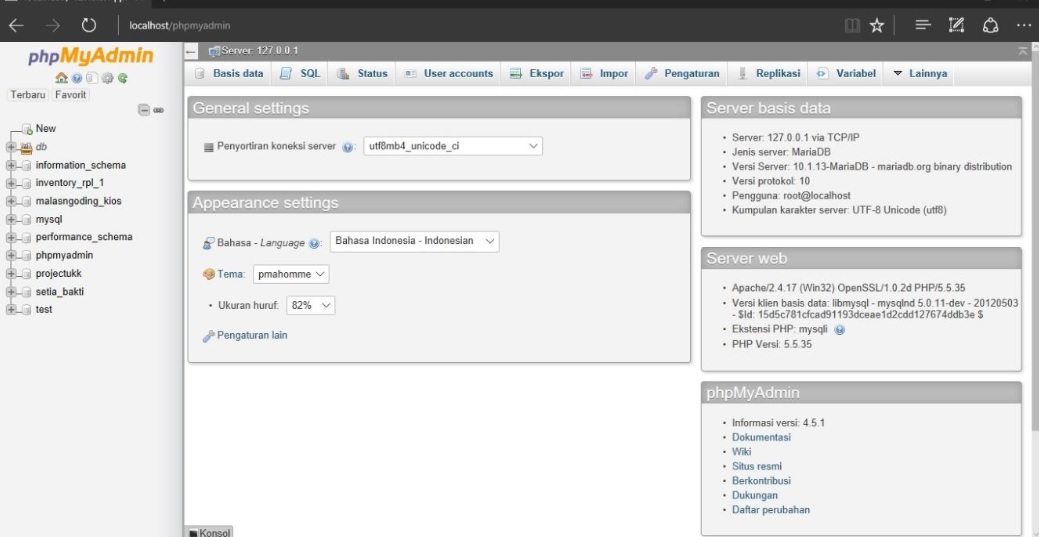Refresh the page with browser reload icon

pos(89,26)
